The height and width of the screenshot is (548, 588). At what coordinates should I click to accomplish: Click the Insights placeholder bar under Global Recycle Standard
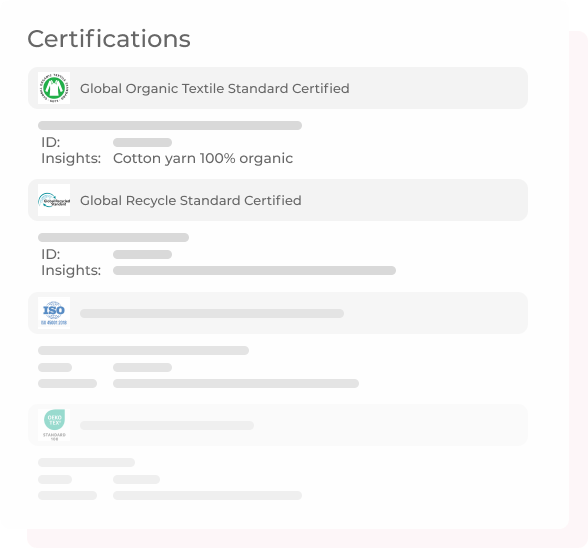pos(254,270)
